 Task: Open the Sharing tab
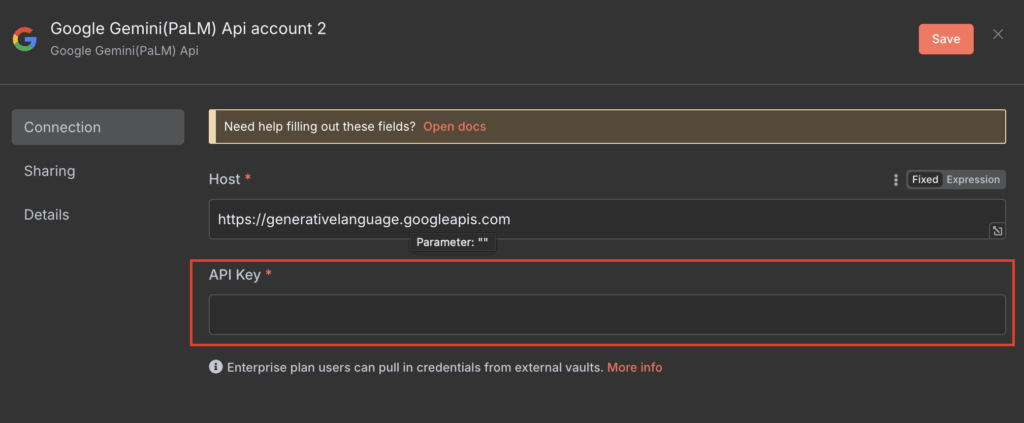pos(50,171)
